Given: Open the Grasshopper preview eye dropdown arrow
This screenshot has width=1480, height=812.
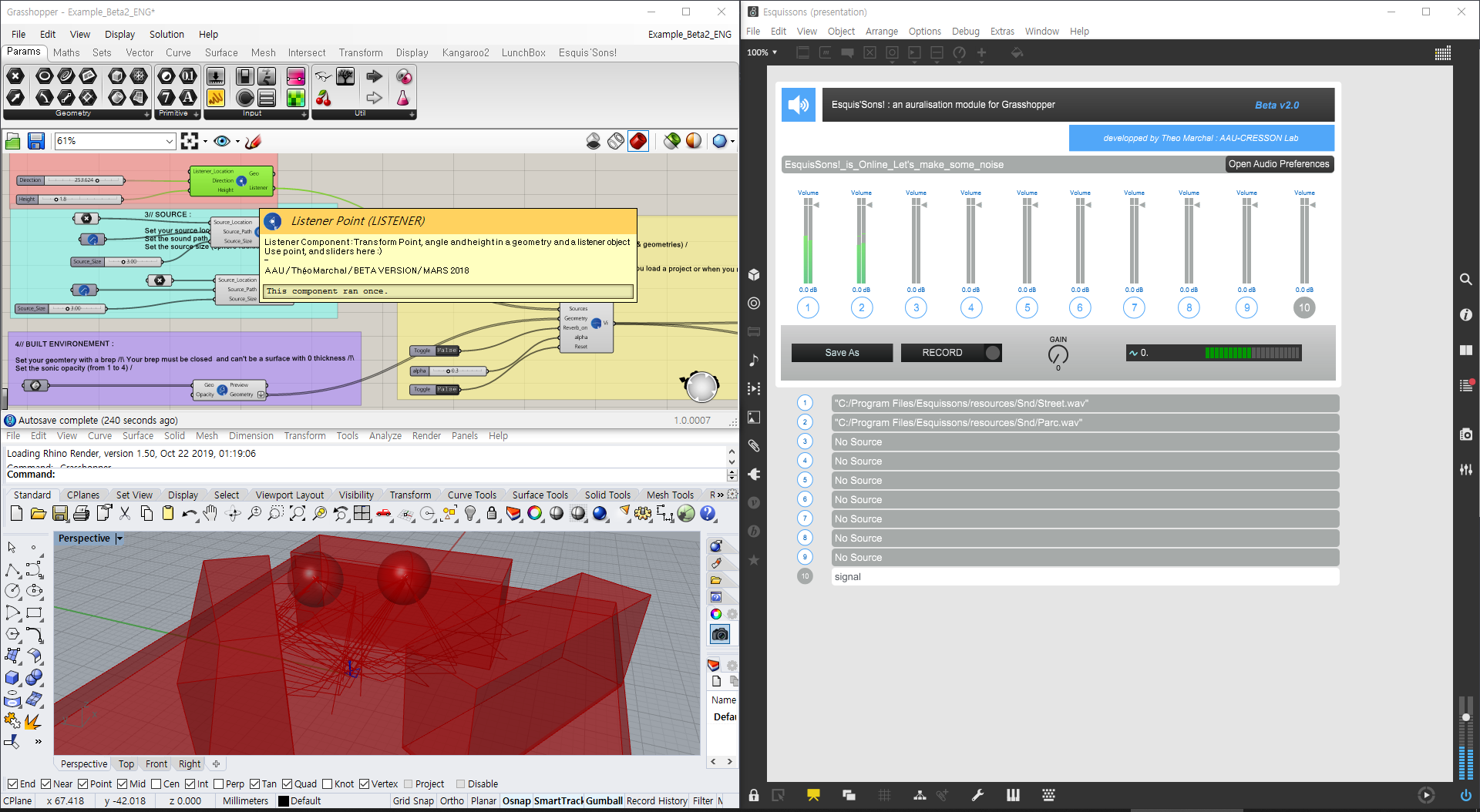Looking at the screenshot, I should 237,141.
